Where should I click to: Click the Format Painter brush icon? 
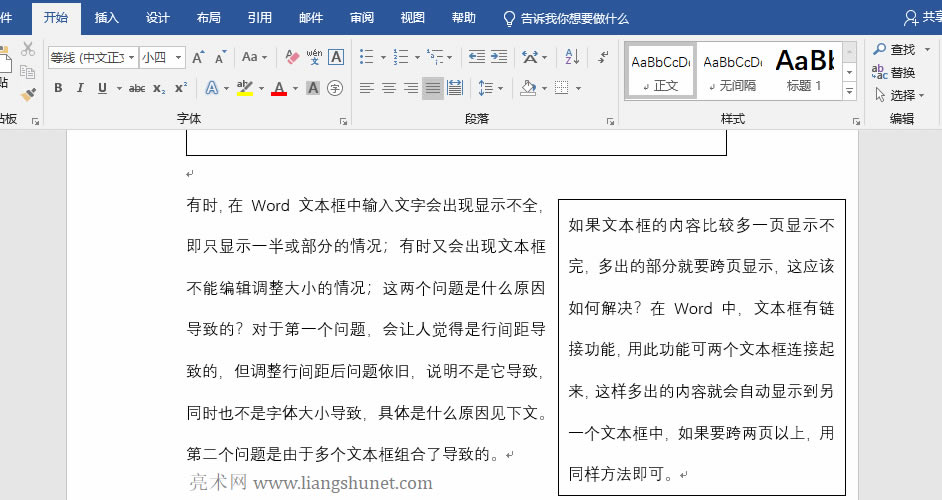point(28,94)
